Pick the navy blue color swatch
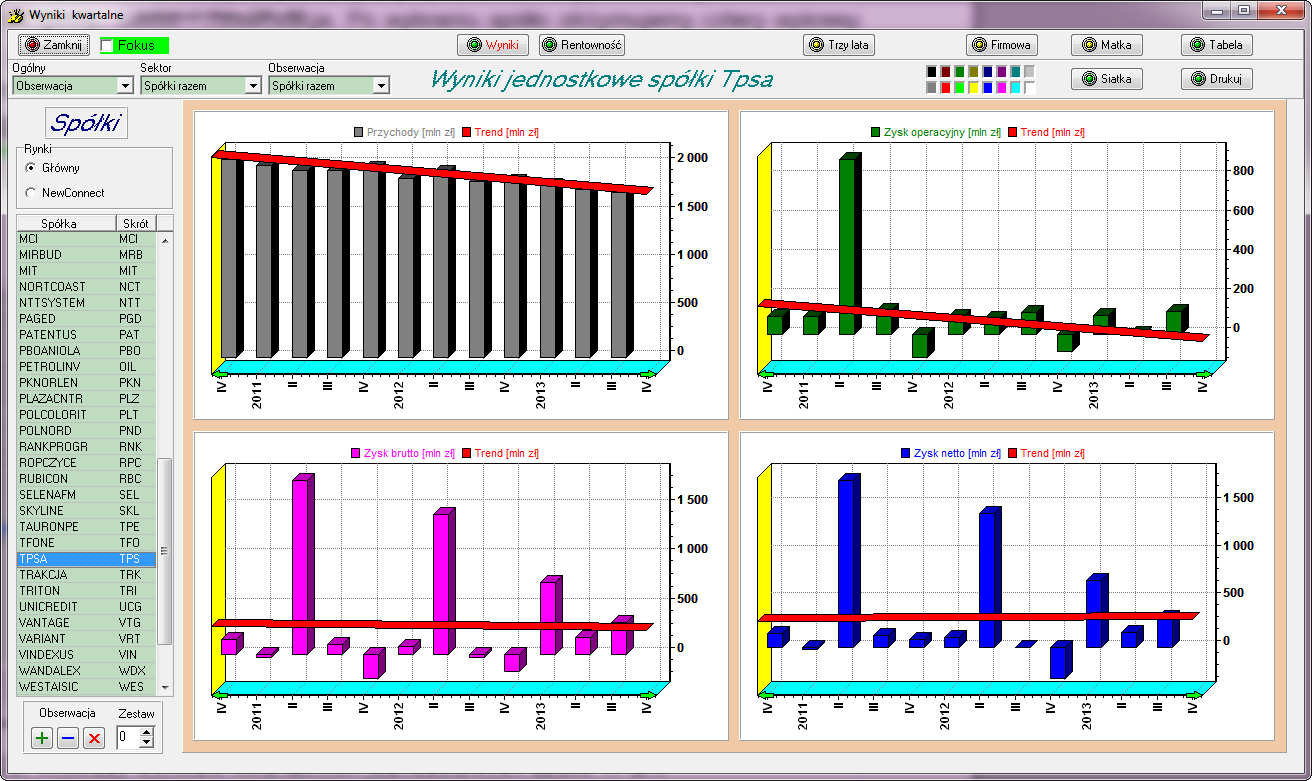The image size is (1312, 781). click(x=988, y=72)
